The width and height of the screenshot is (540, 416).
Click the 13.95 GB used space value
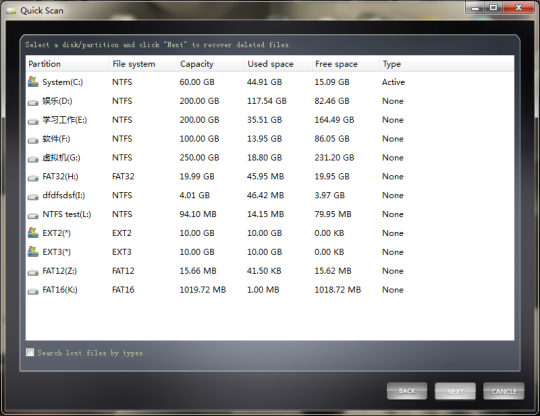point(264,139)
